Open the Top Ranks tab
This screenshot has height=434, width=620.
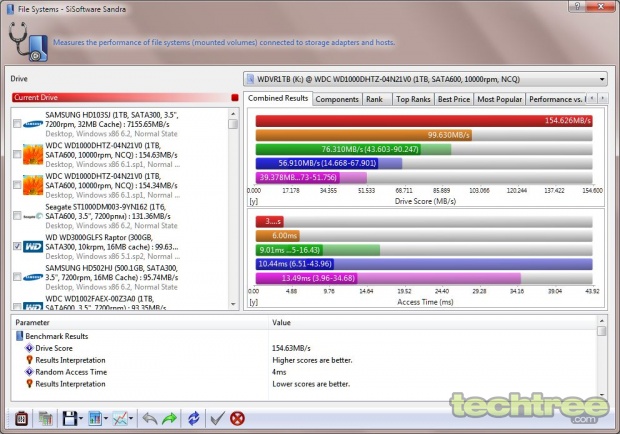pyautogui.click(x=413, y=100)
